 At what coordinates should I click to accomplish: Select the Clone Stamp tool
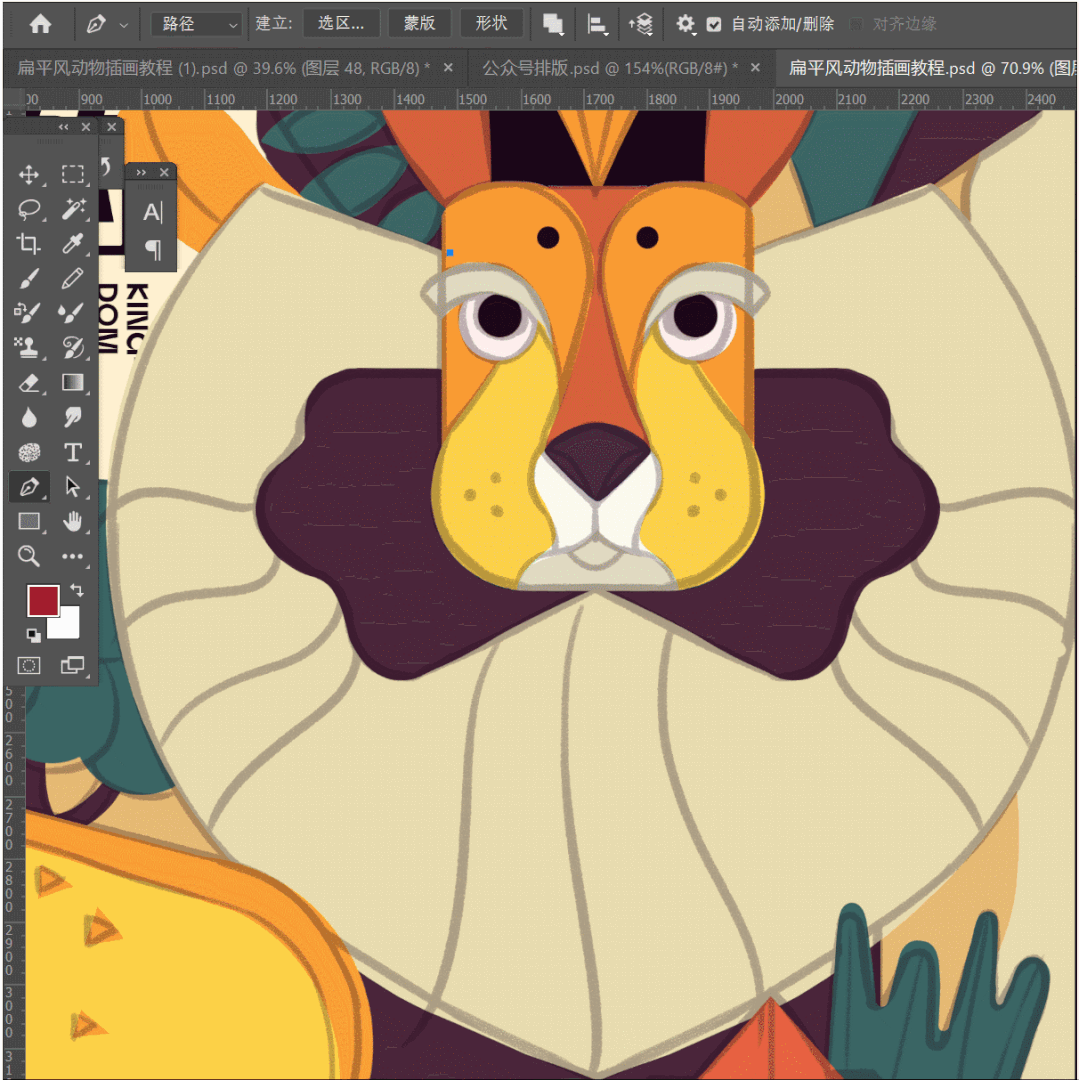[29, 347]
